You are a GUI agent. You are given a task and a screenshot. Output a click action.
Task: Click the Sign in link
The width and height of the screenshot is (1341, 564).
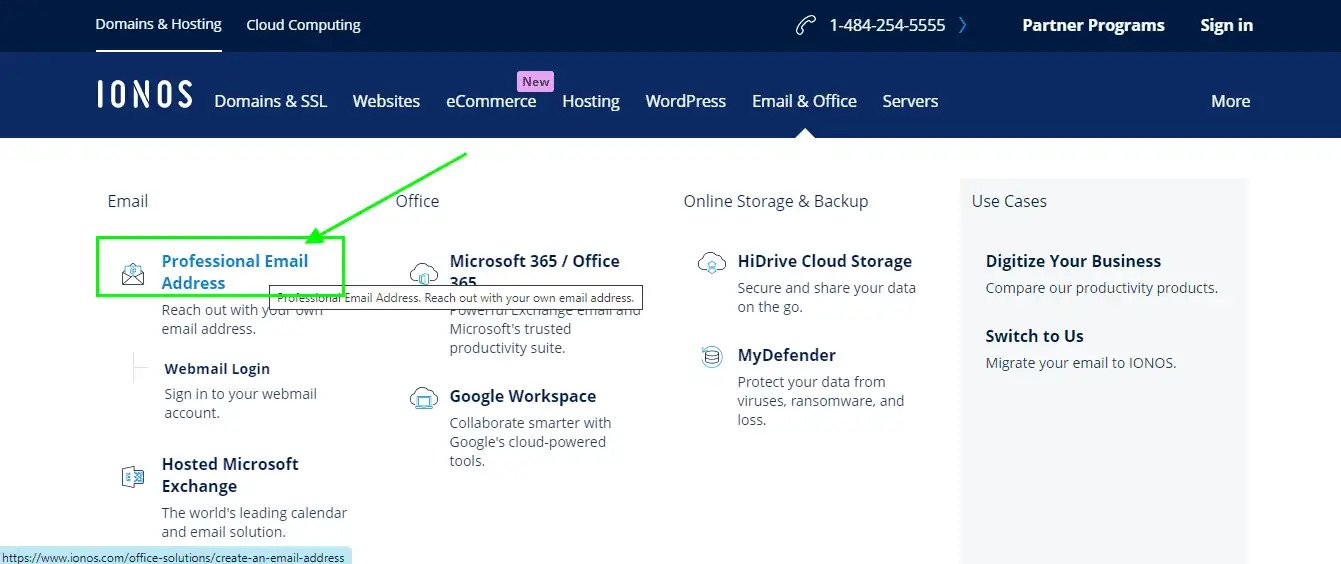click(x=1227, y=25)
